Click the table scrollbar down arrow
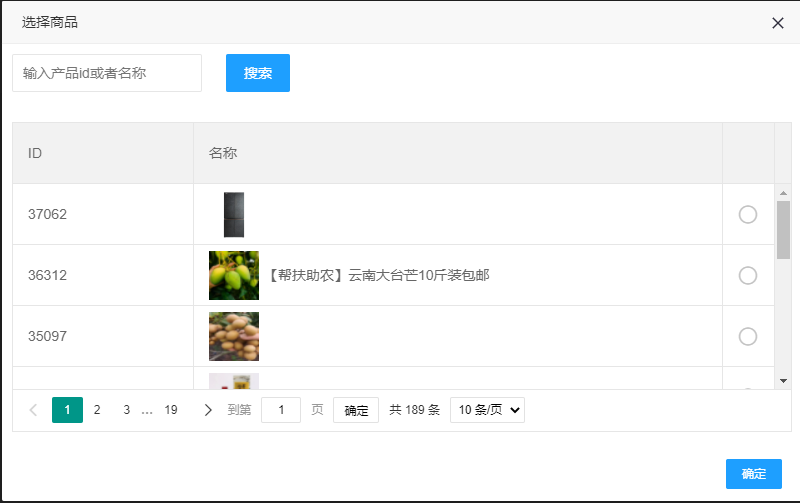Screen dimensions: 800x503 coord(783,381)
